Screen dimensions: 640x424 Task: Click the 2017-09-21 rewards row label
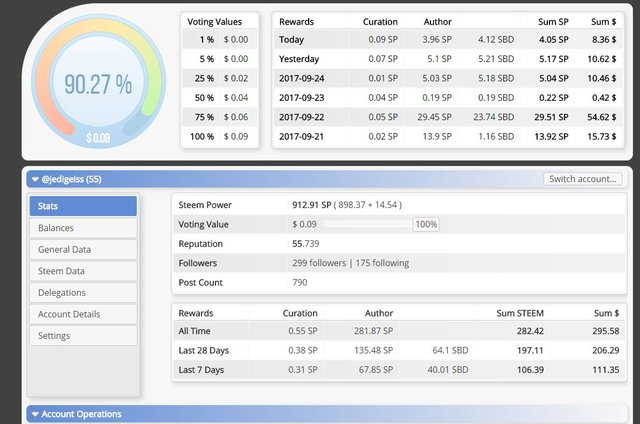[302, 136]
